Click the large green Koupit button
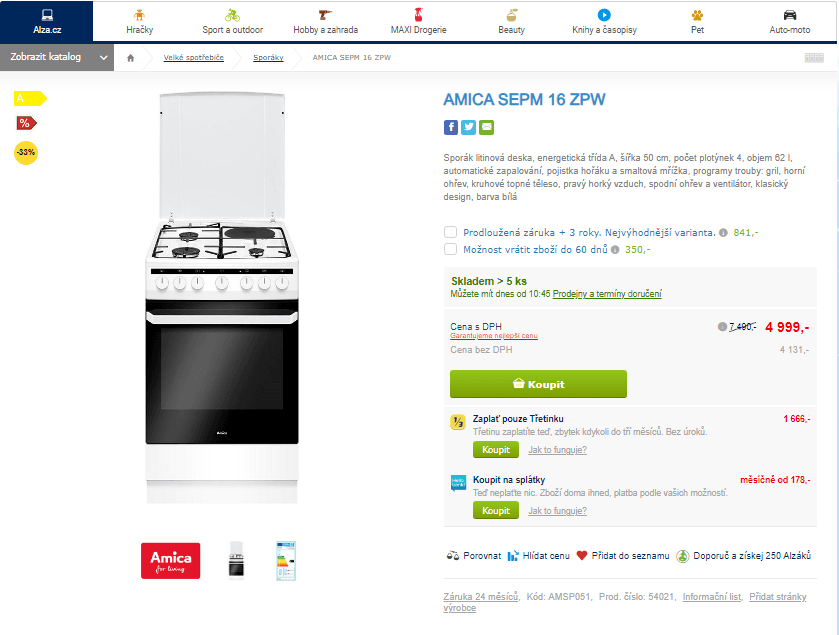This screenshot has width=839, height=635. tap(538, 384)
